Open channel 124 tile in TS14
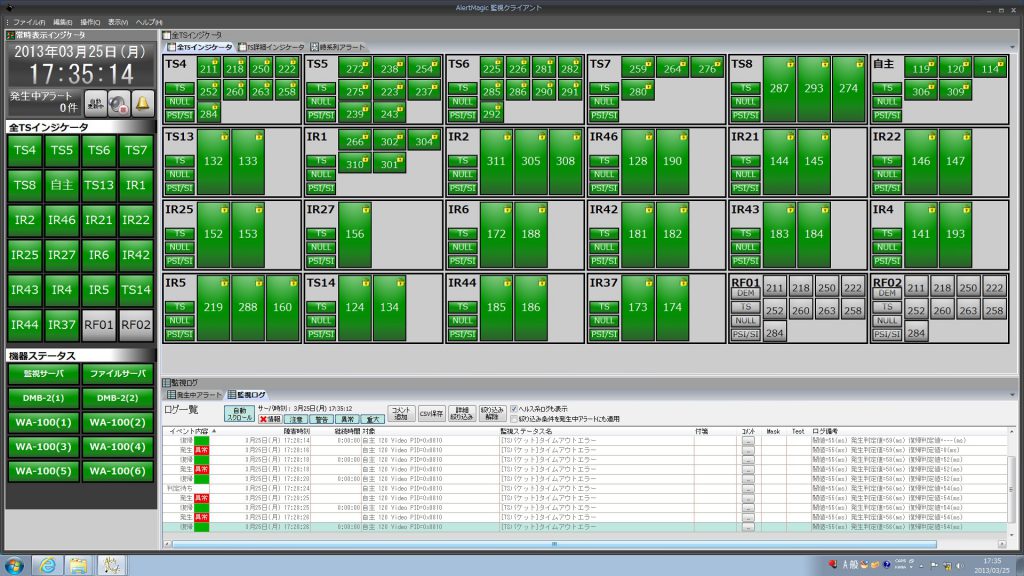The width and height of the screenshot is (1024, 576). [x=355, y=307]
